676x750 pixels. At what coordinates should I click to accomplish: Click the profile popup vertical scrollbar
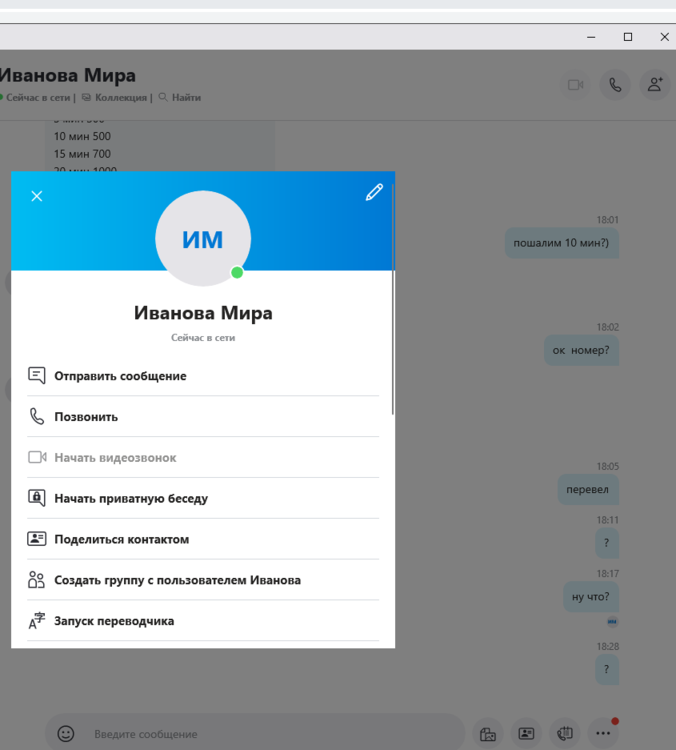point(393,300)
